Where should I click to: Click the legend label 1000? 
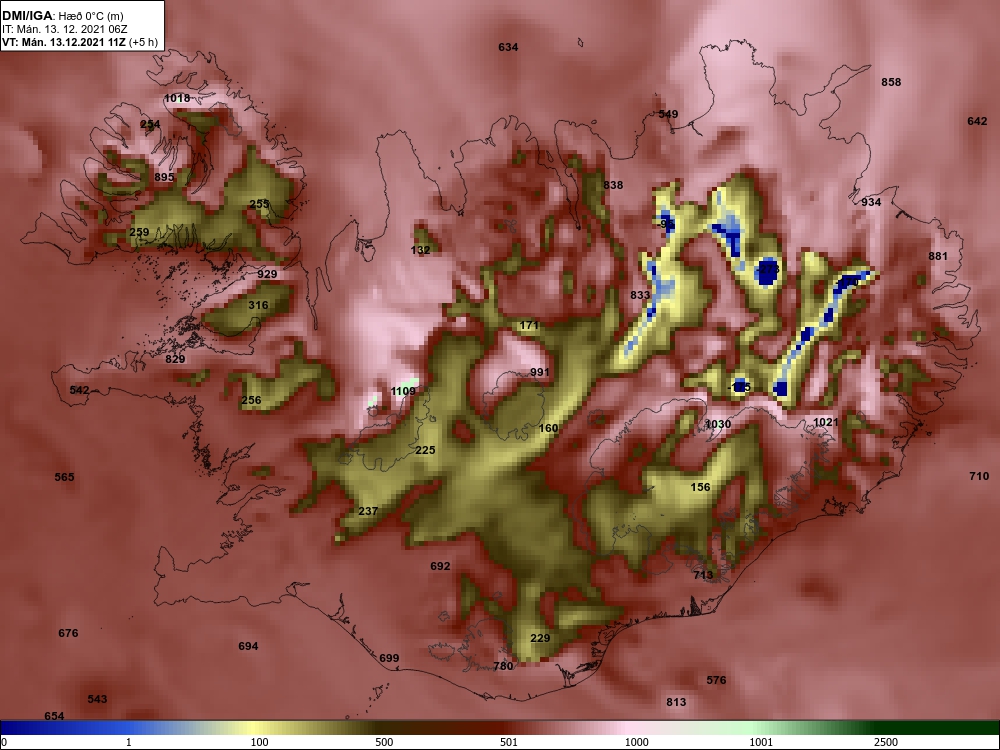pos(636,742)
